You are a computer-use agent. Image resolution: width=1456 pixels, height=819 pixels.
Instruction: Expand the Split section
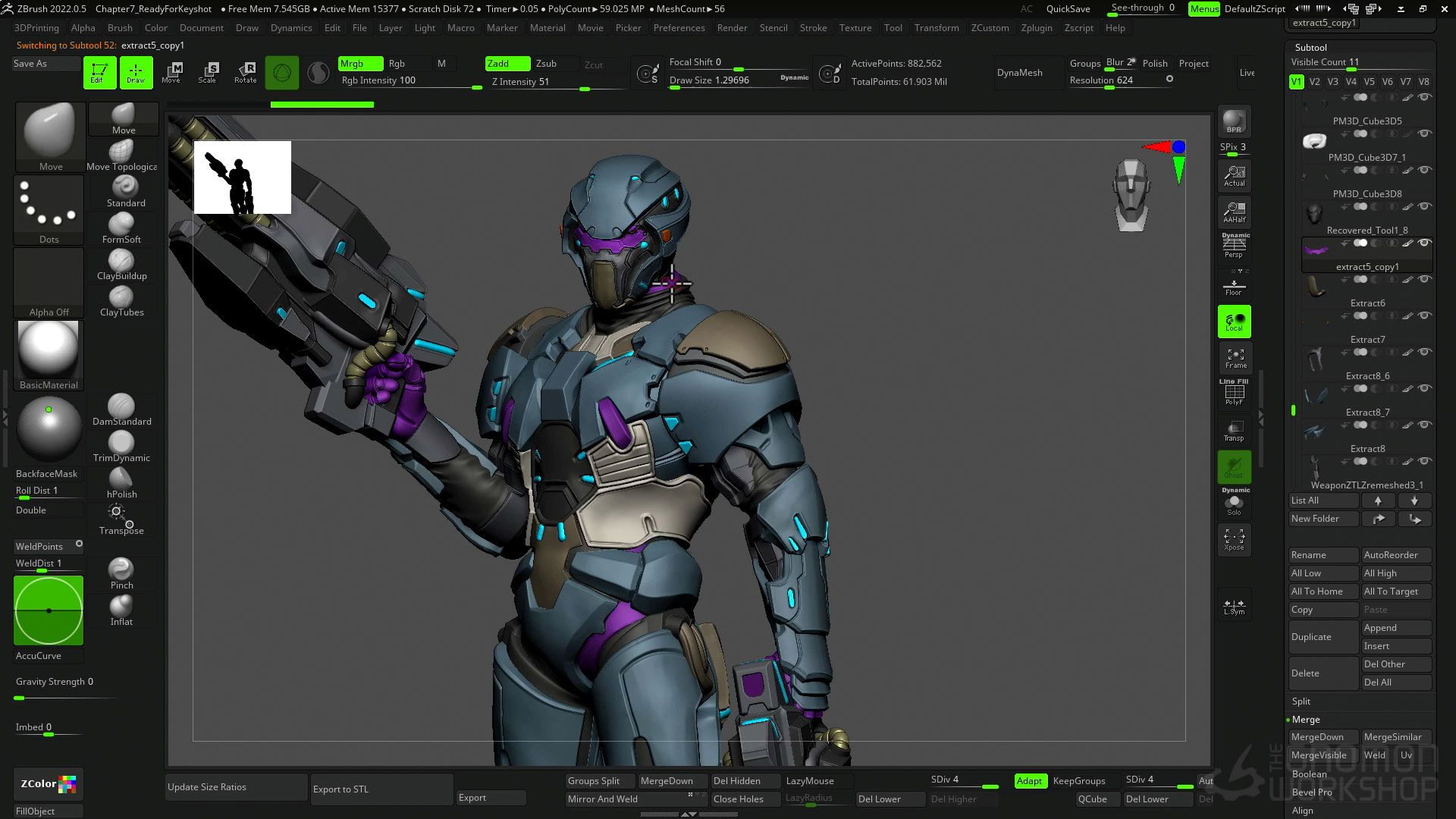tap(1301, 701)
